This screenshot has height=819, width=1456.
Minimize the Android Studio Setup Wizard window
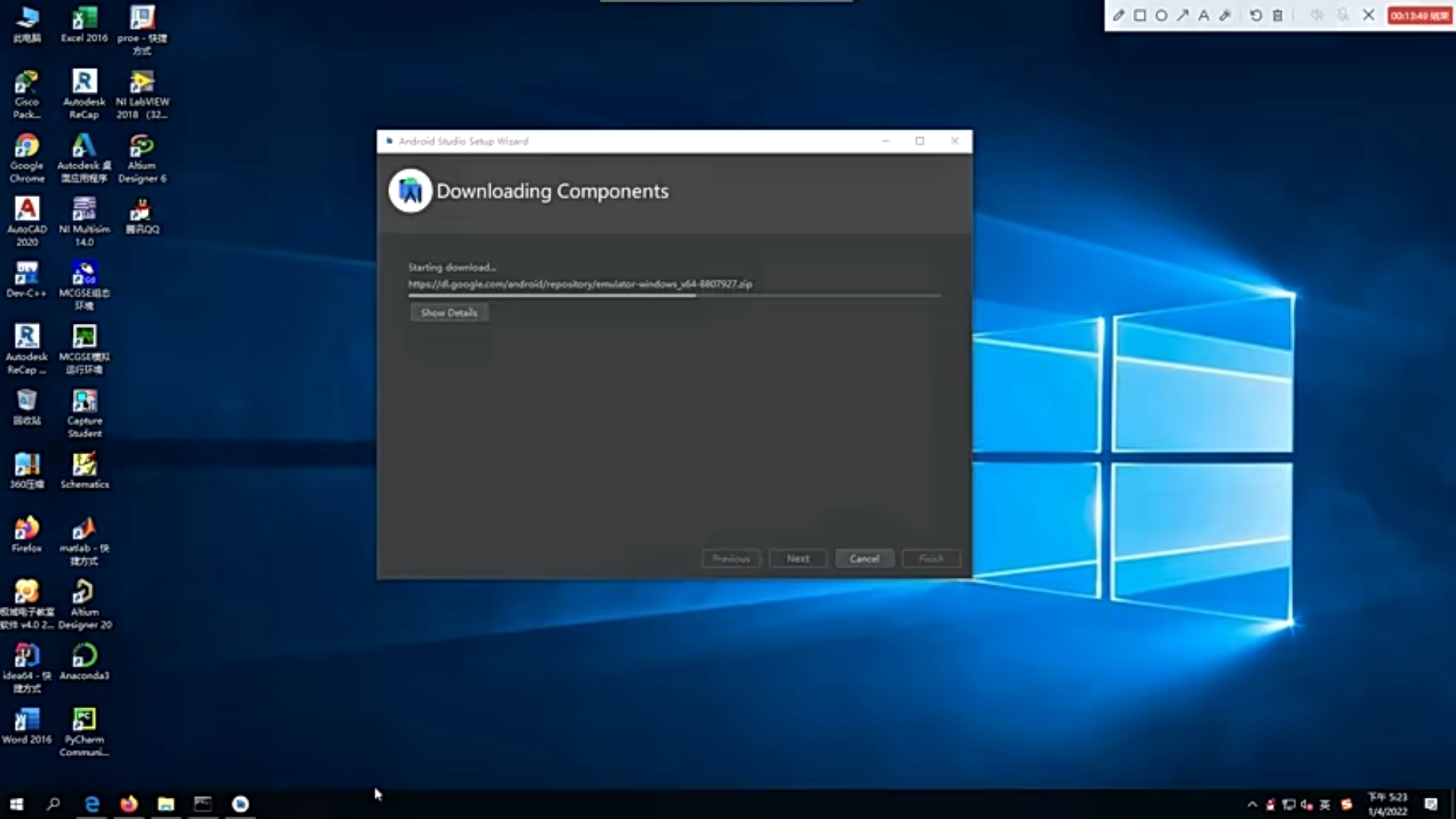click(x=885, y=141)
